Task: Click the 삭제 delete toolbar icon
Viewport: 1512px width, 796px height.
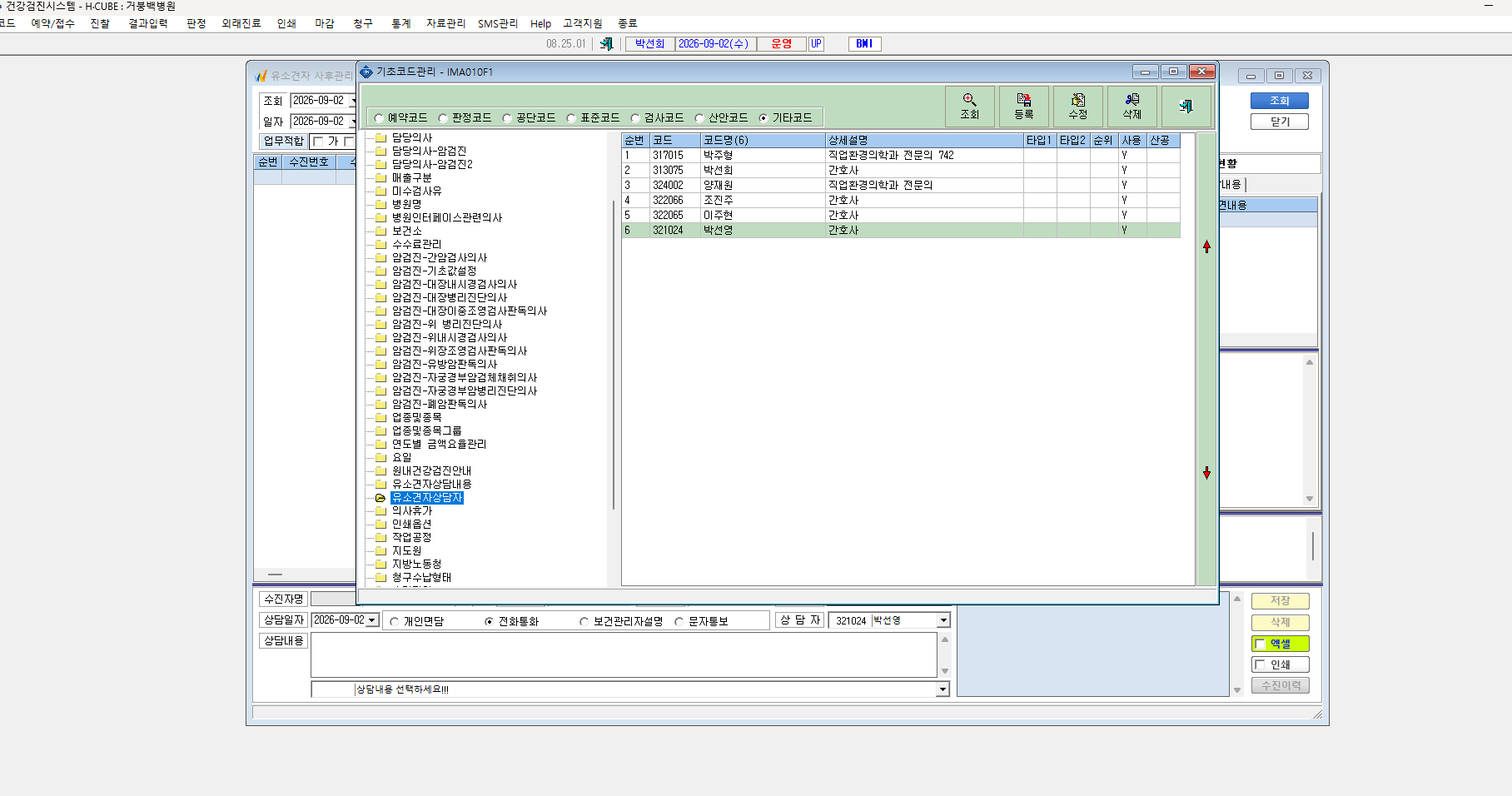Action: [1132, 107]
